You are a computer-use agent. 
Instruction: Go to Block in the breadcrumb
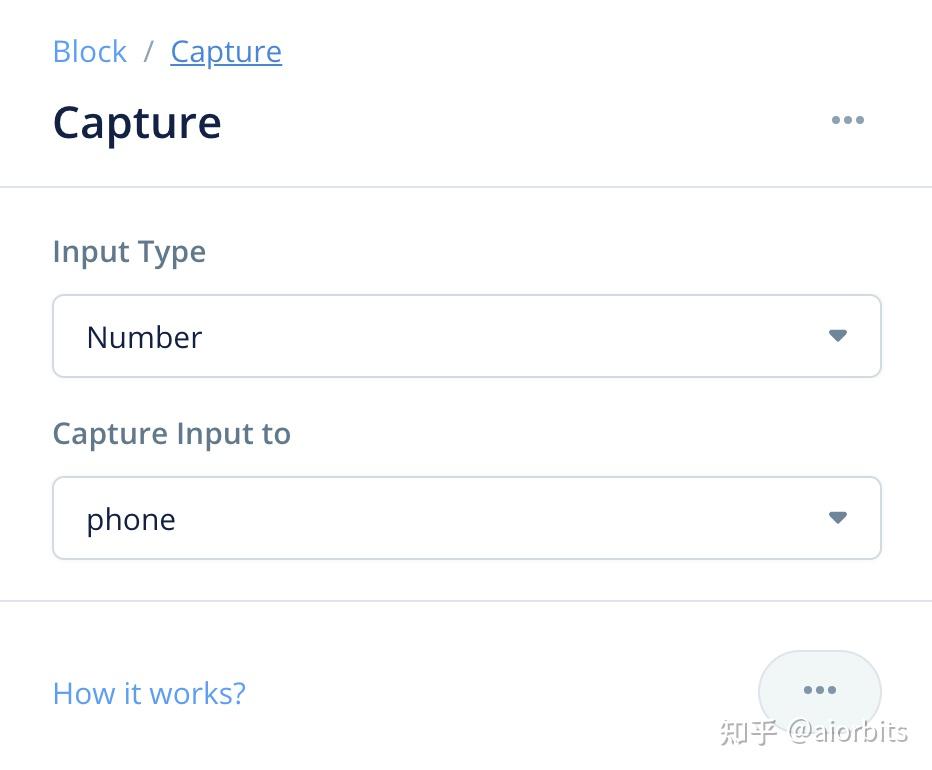point(89,52)
